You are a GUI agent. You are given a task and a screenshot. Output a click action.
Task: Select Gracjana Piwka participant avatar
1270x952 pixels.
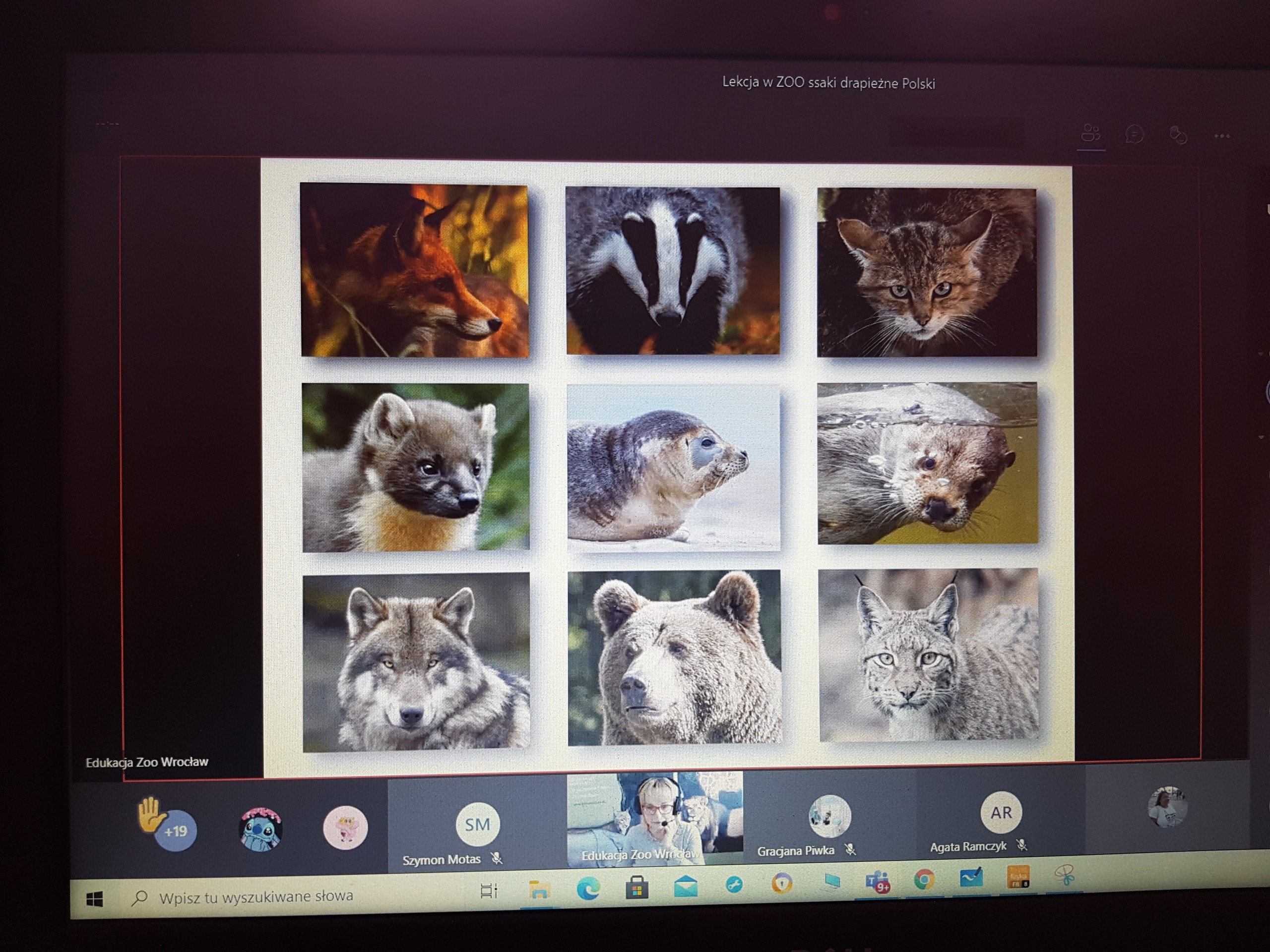tap(829, 816)
